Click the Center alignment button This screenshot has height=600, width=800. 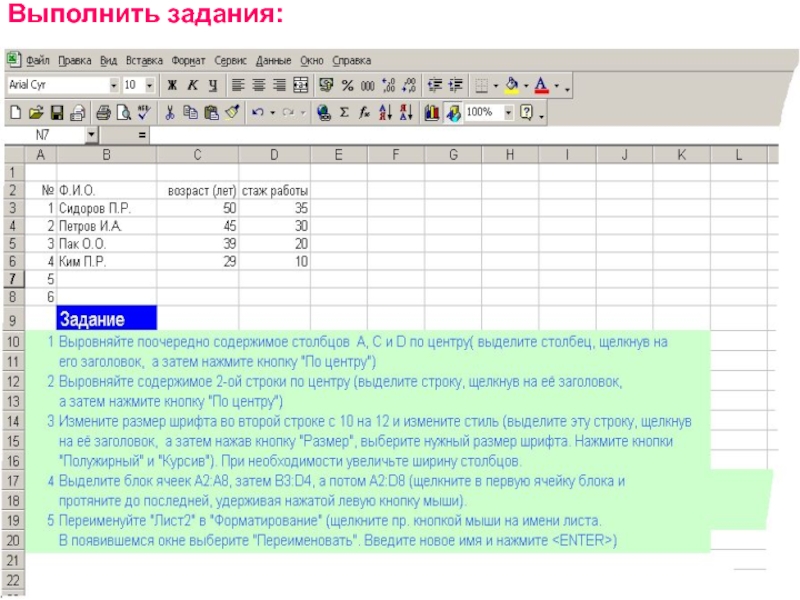click(x=259, y=86)
